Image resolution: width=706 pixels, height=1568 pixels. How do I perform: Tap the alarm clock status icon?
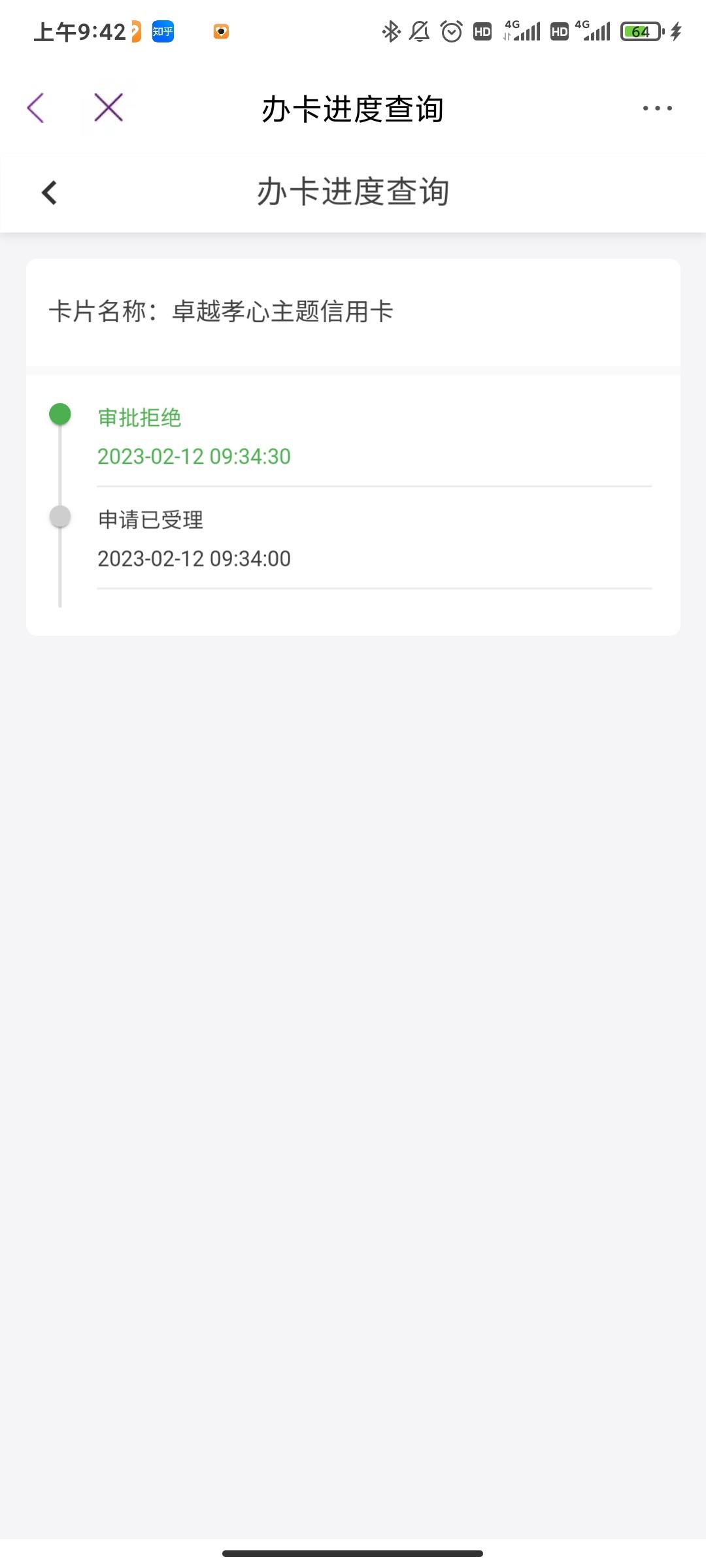click(452, 31)
